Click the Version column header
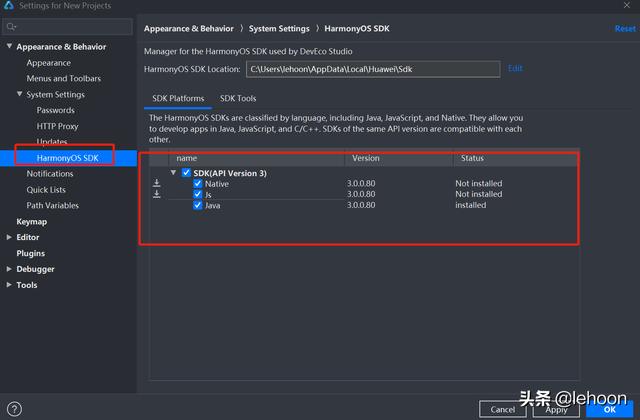This screenshot has width=640, height=420. pyautogui.click(x=399, y=158)
